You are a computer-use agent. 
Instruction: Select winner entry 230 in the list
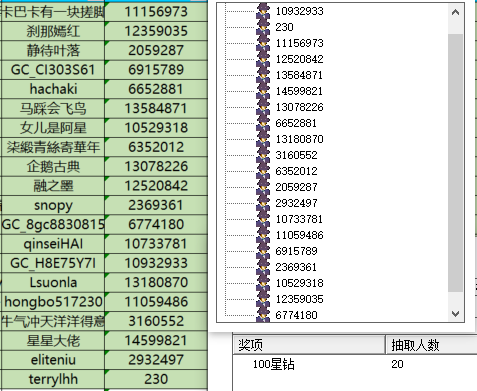(x=284, y=27)
